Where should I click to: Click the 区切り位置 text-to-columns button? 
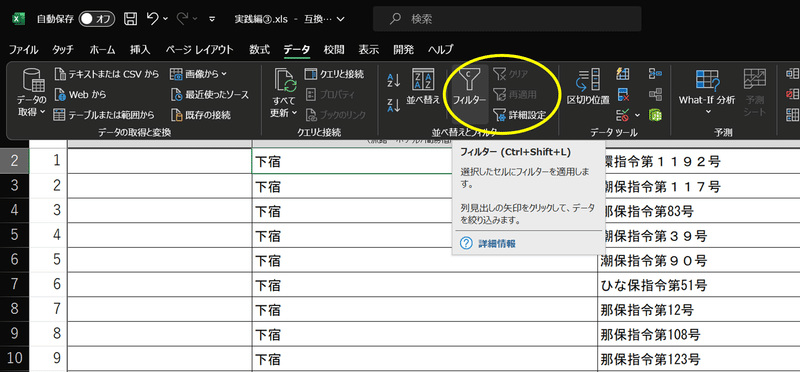(588, 88)
